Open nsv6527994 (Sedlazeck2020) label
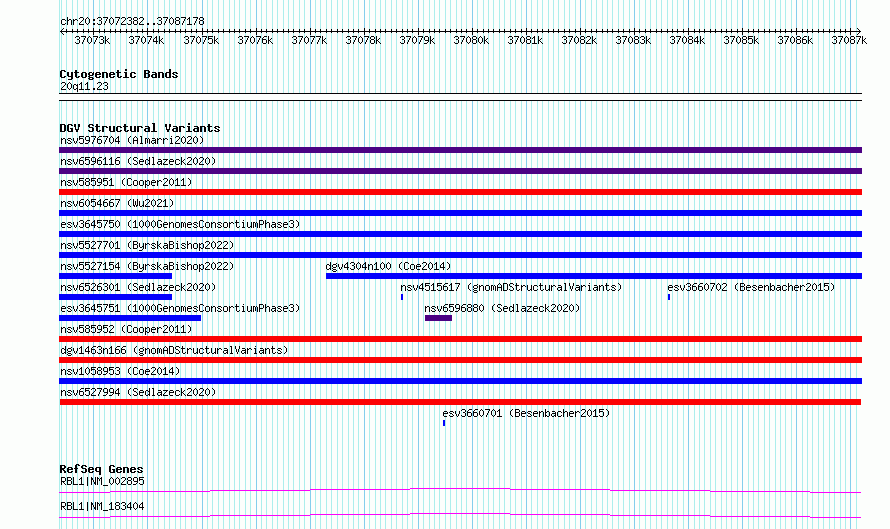890x529 pixels. coord(138,392)
